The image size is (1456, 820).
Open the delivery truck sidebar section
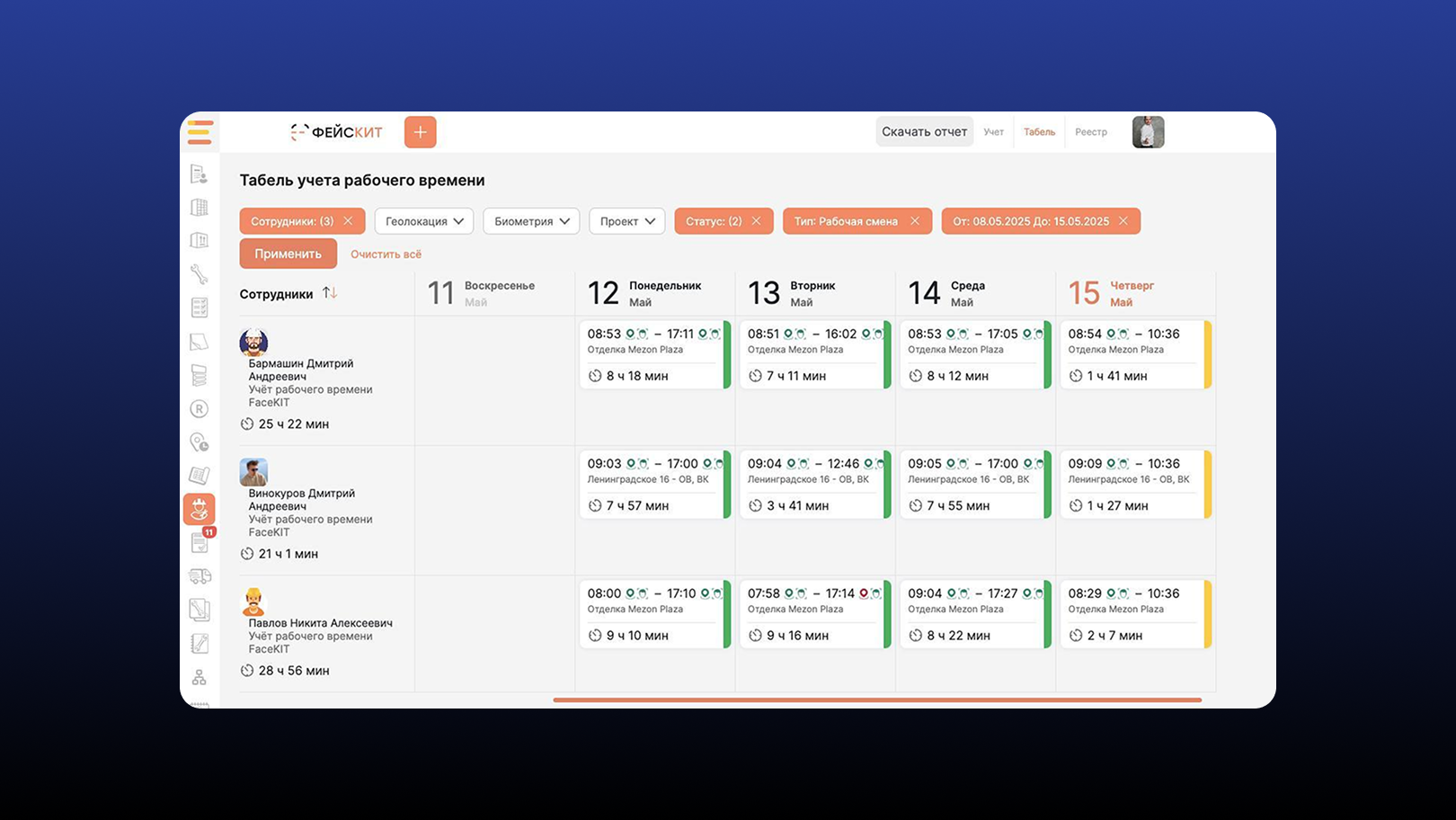[200, 576]
